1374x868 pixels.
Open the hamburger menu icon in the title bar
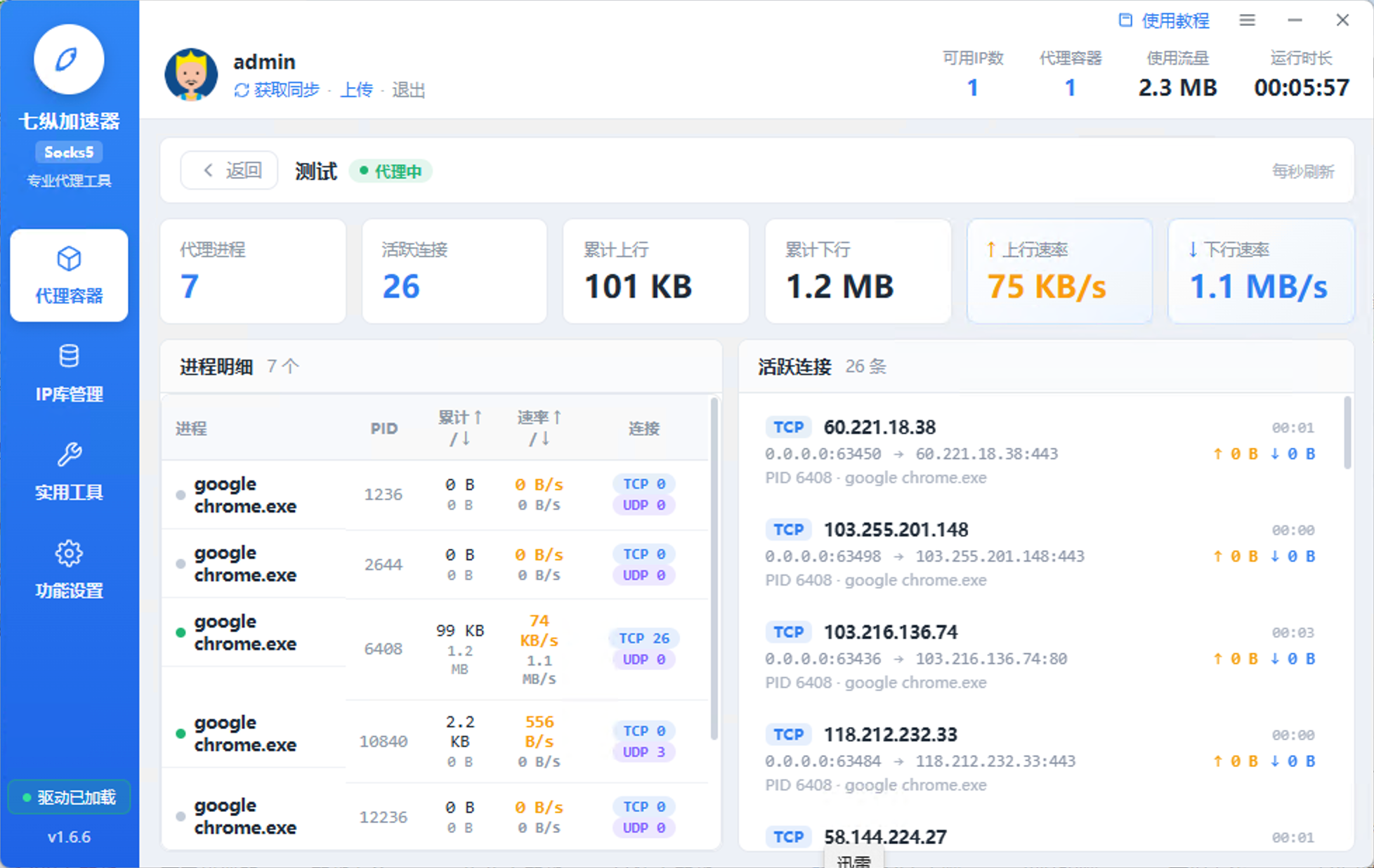click(x=1247, y=20)
